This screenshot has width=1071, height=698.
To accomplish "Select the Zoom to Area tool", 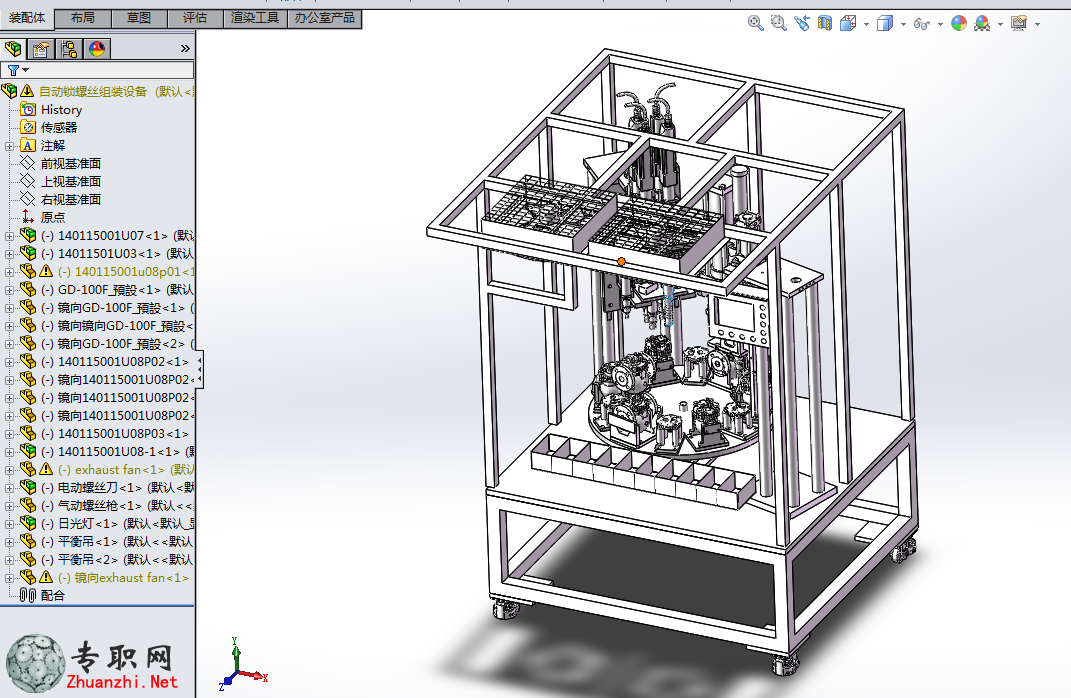I will click(x=779, y=23).
